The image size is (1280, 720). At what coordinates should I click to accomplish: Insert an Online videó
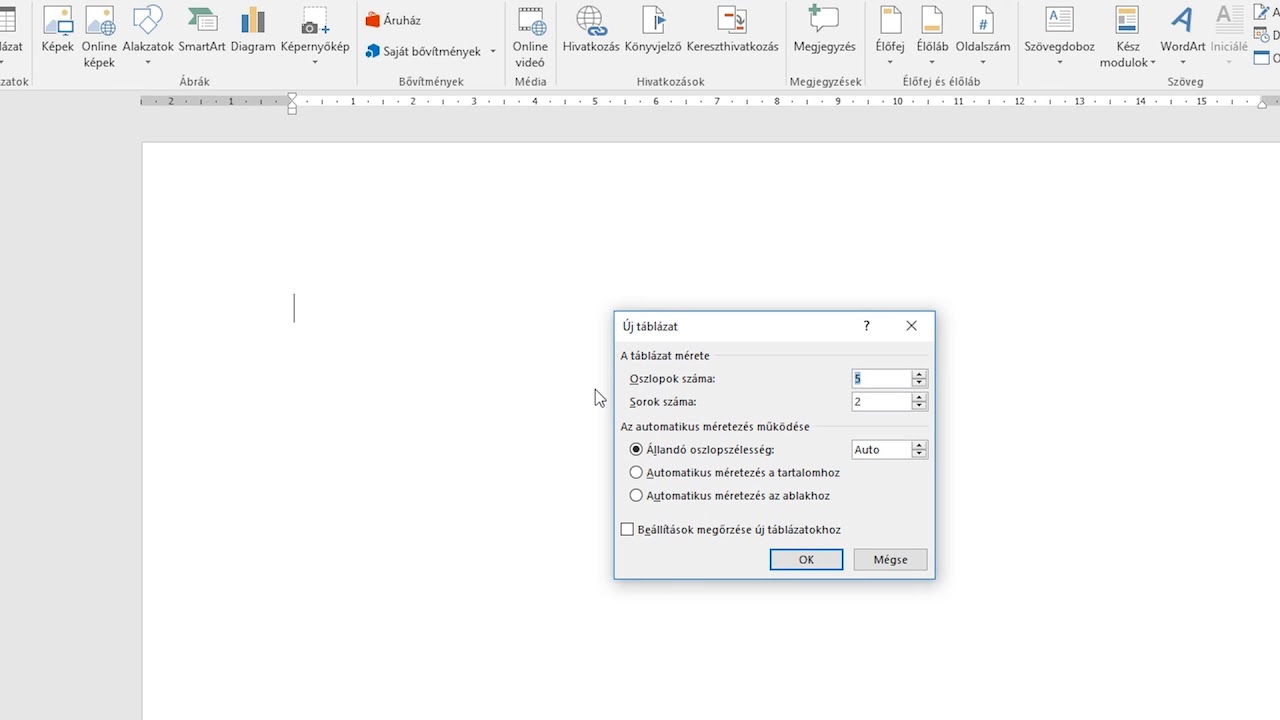pos(530,36)
